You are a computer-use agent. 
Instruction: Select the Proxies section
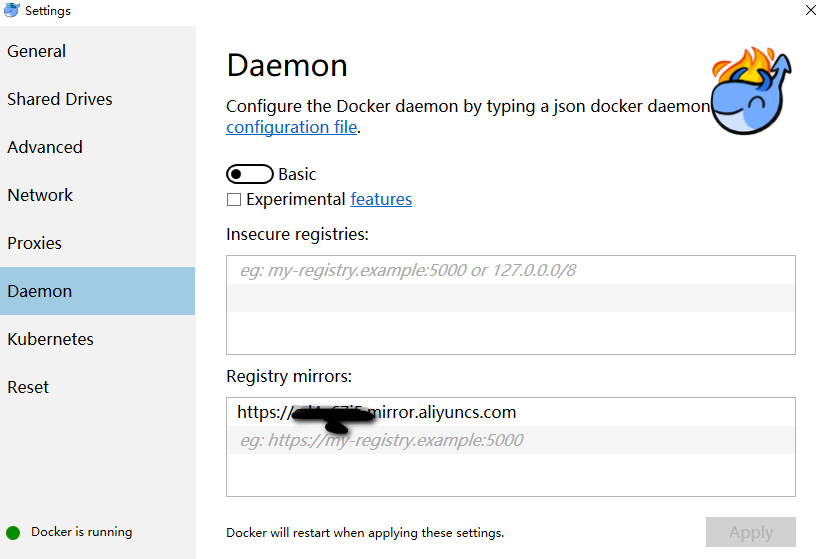35,243
